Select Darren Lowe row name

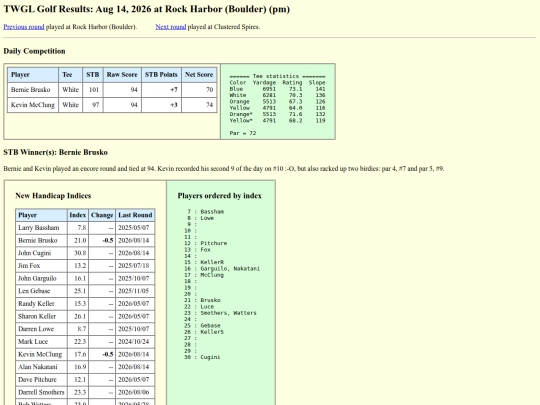coord(36,329)
